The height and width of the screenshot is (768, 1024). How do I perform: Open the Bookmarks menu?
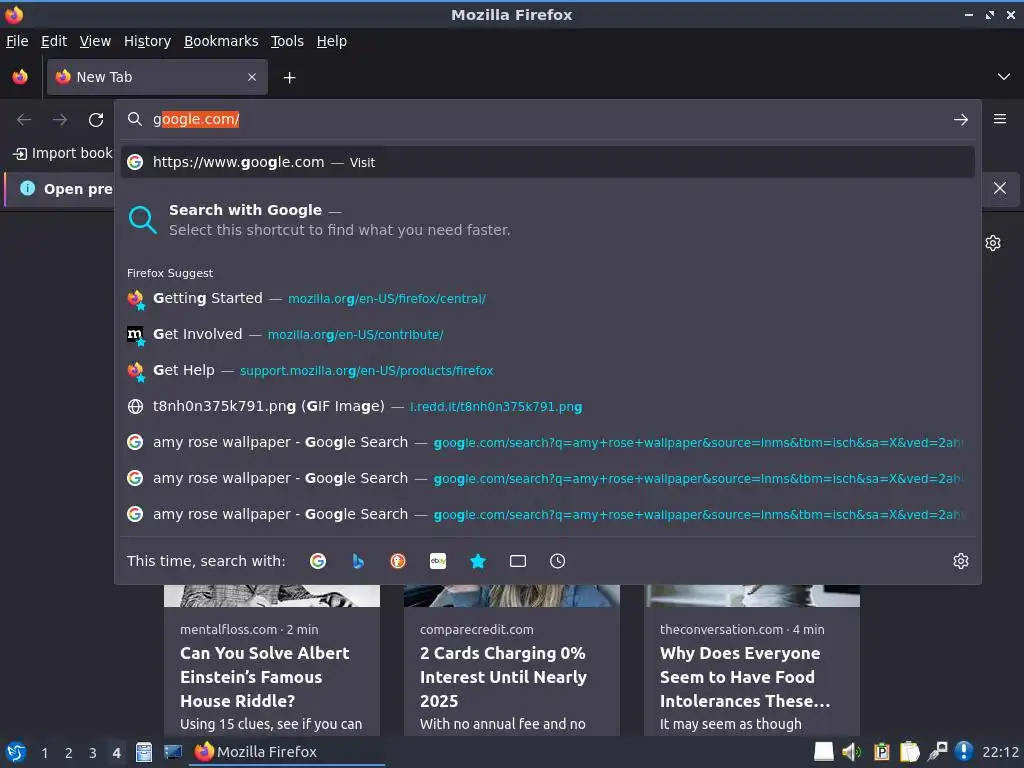[221, 41]
